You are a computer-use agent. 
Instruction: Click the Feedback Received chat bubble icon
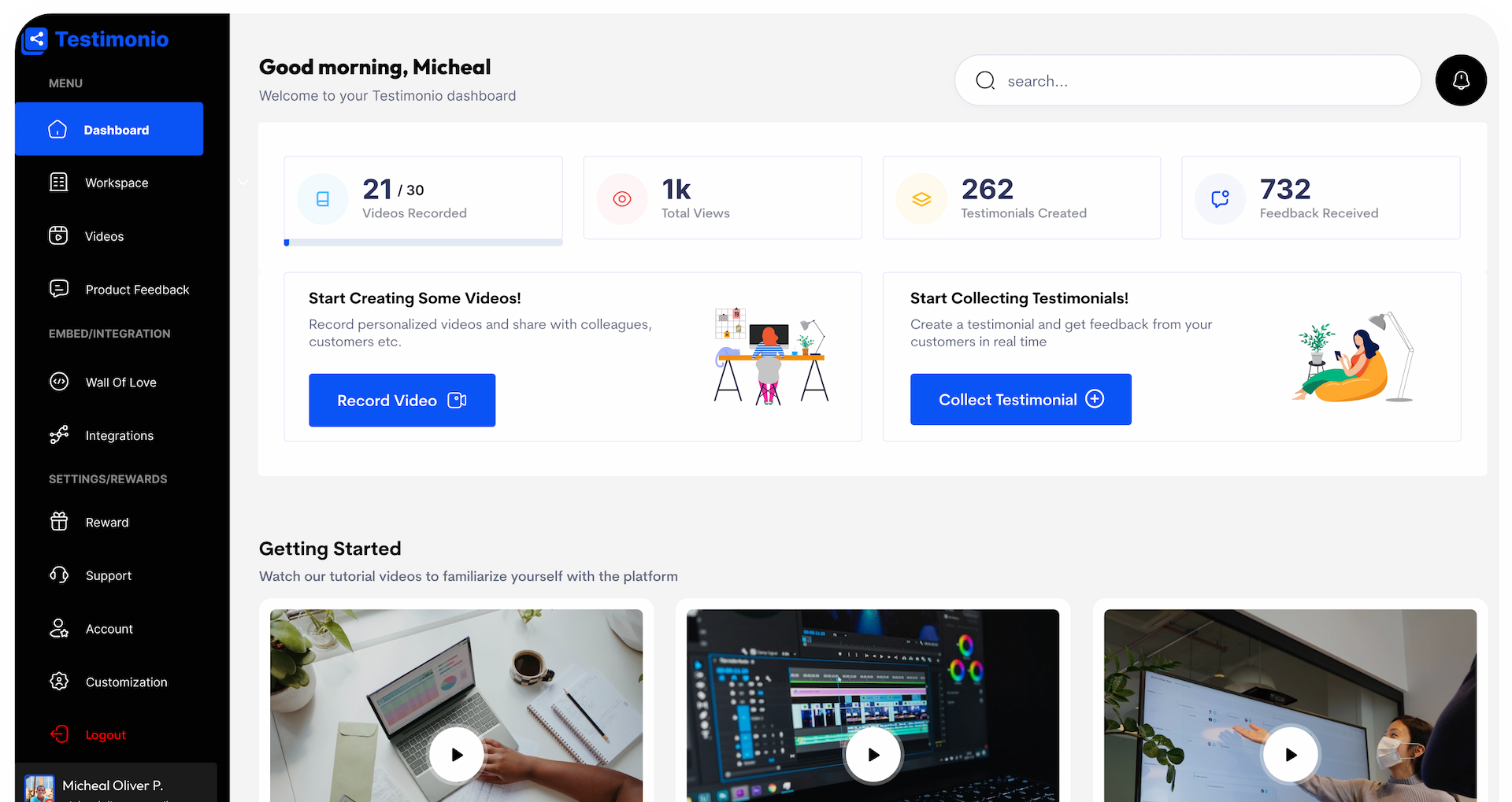pyautogui.click(x=1220, y=199)
